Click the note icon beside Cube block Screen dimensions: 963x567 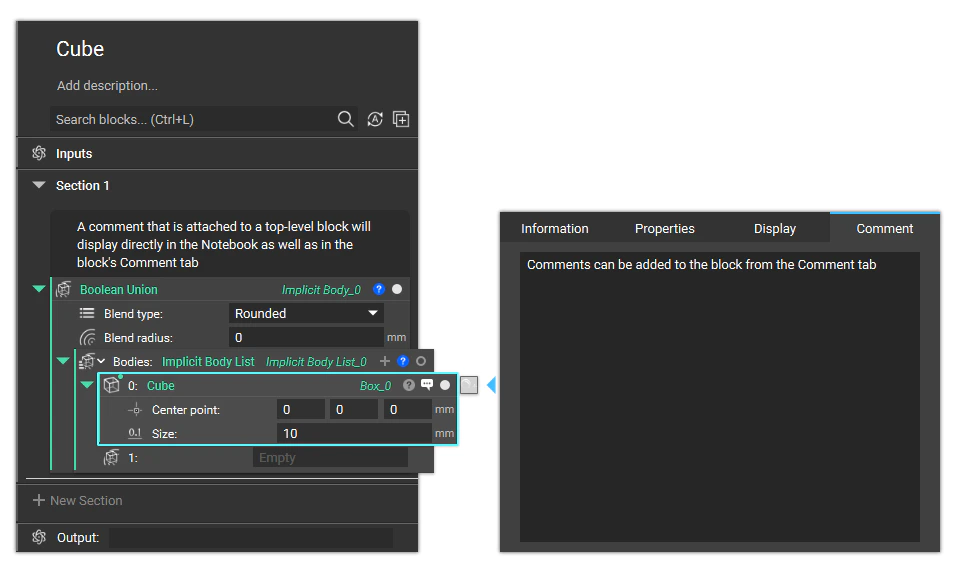pos(469,385)
